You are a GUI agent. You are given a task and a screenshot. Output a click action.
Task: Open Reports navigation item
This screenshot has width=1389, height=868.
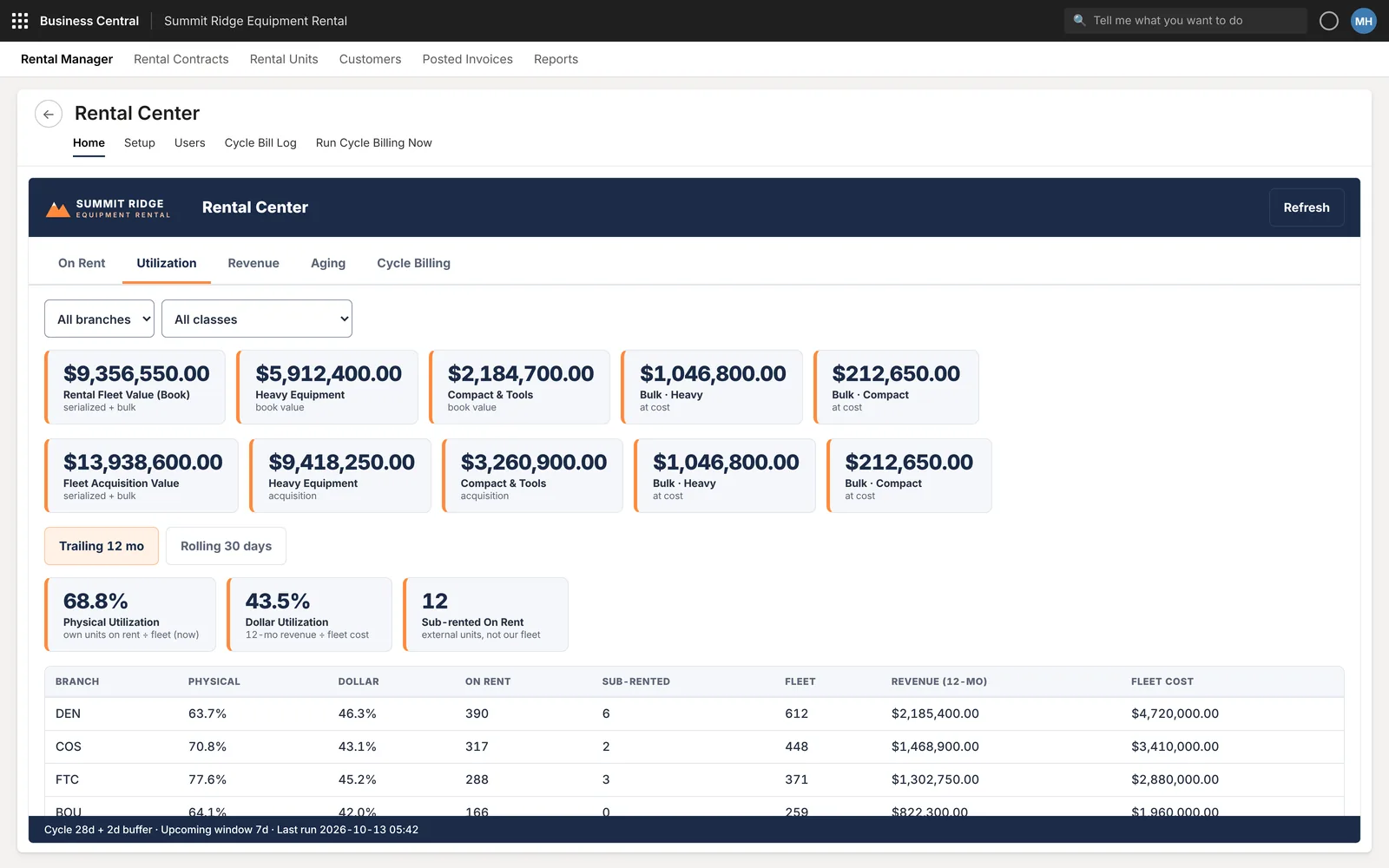pyautogui.click(x=556, y=59)
